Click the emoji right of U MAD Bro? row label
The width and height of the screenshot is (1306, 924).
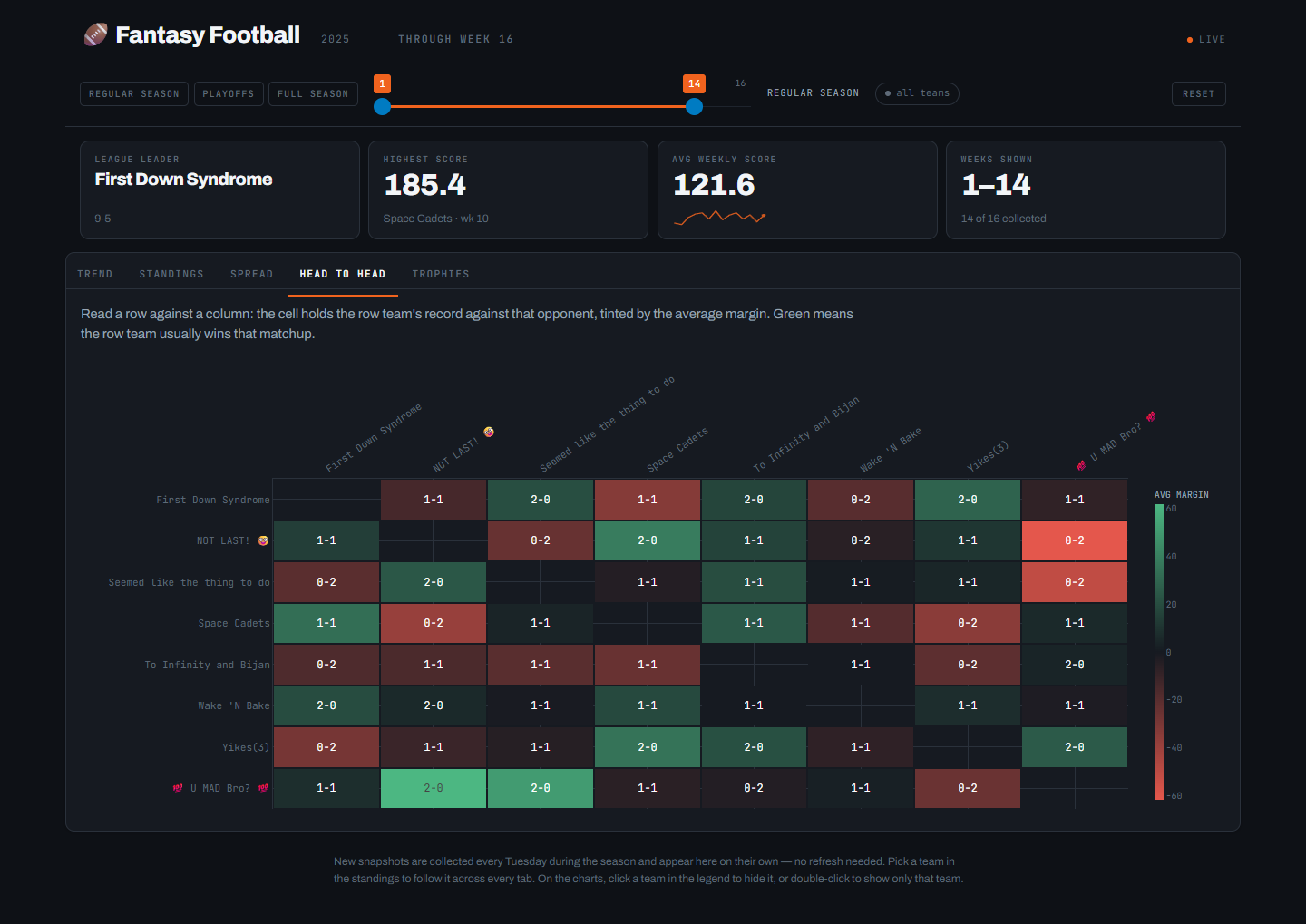[x=263, y=788]
